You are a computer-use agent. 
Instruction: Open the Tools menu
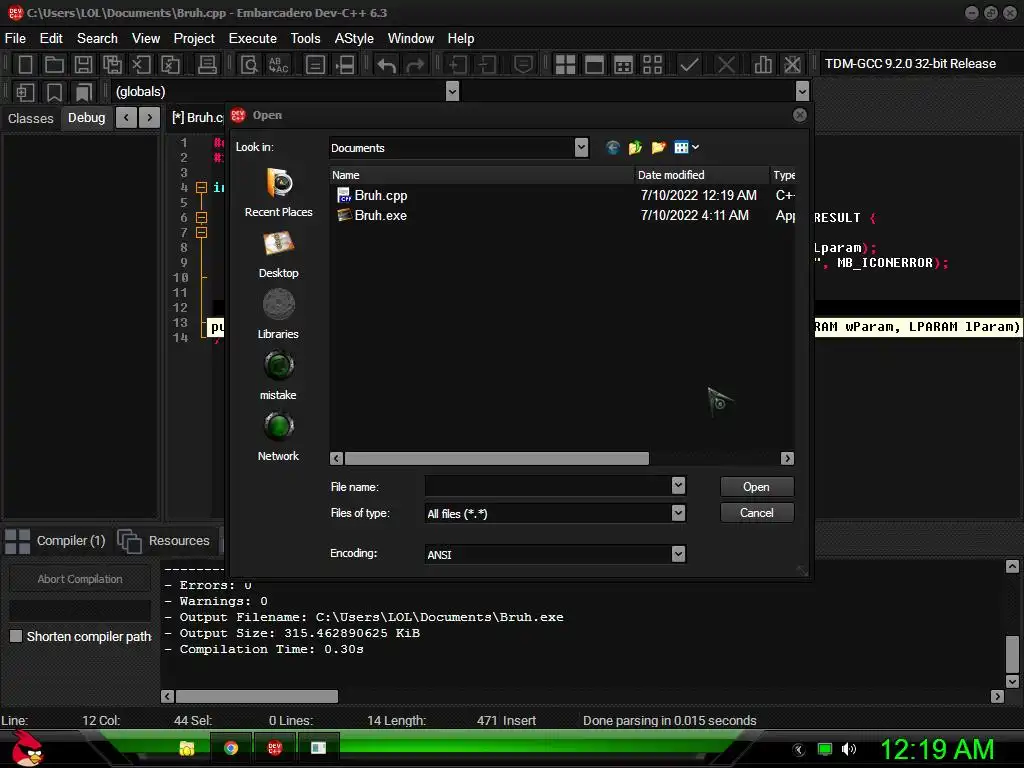pyautogui.click(x=306, y=39)
